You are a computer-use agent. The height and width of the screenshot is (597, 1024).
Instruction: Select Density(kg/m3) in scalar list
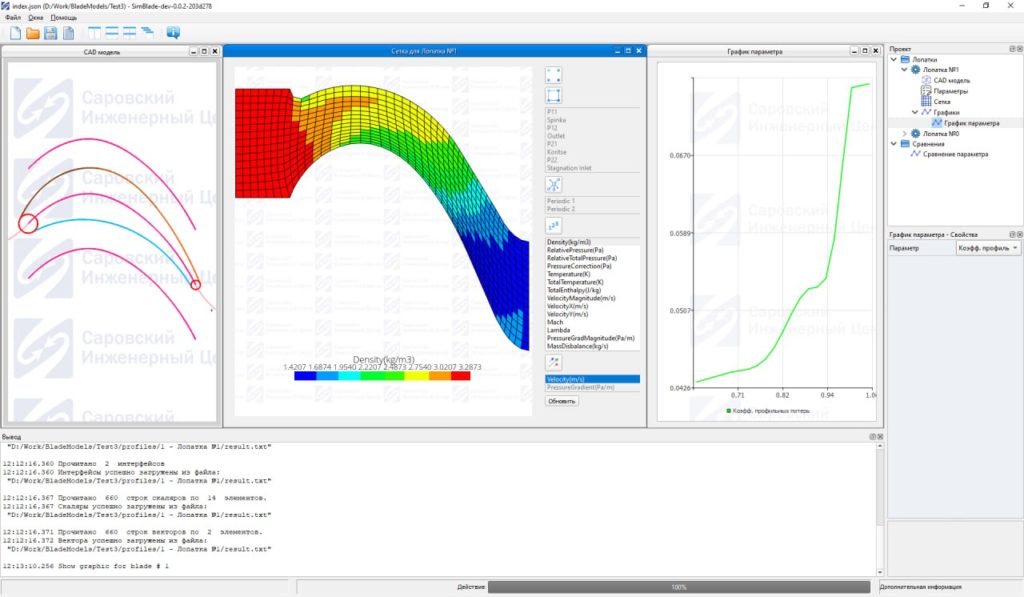point(593,242)
